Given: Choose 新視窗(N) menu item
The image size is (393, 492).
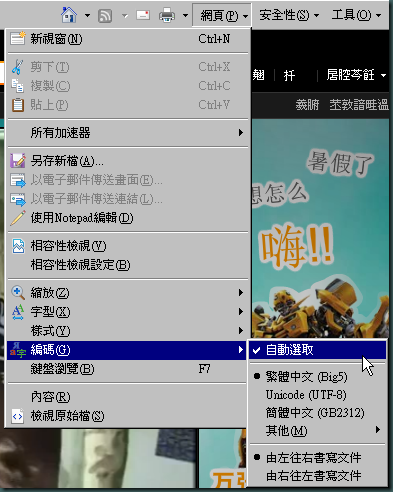Looking at the screenshot, I should (128, 39).
